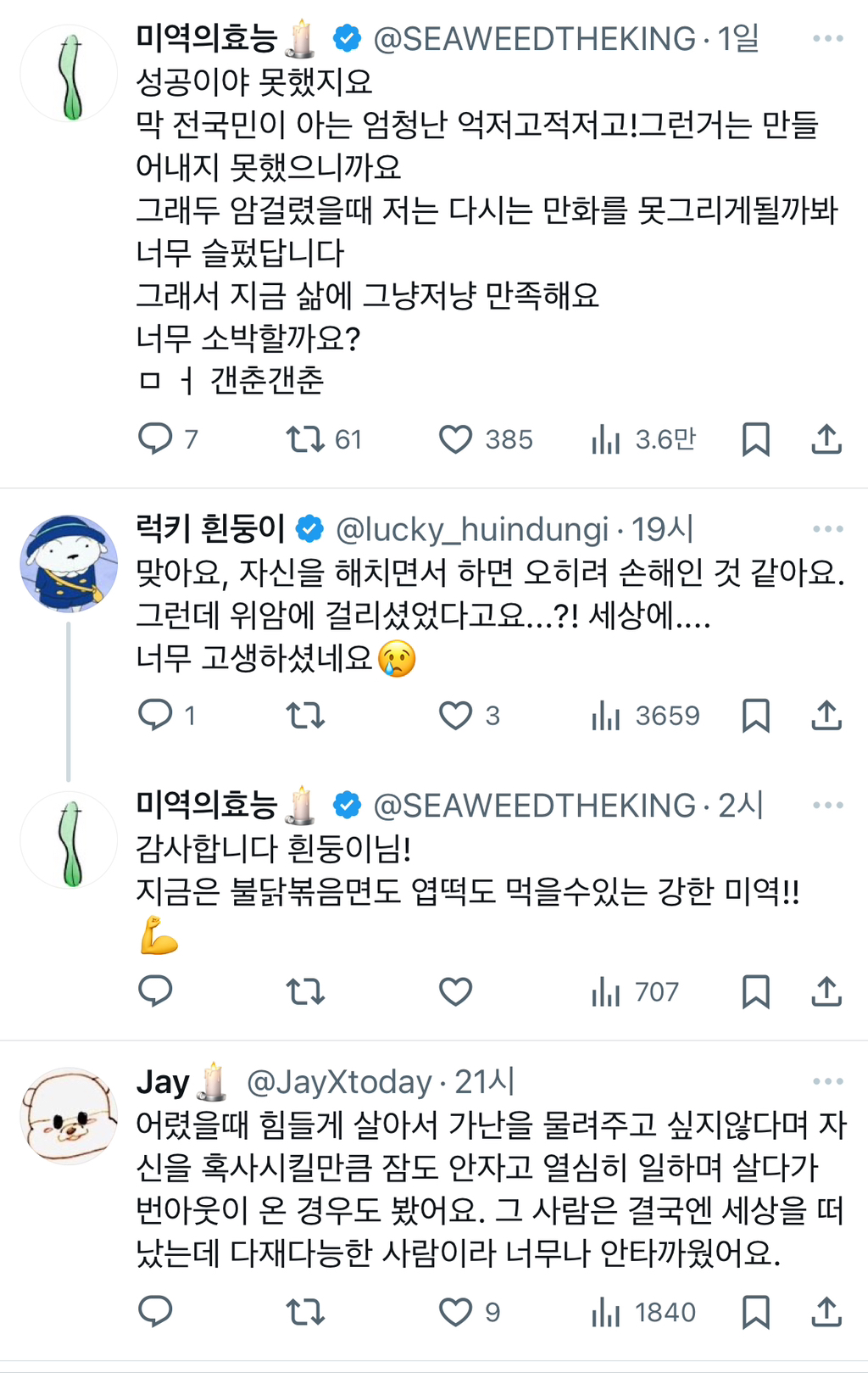View analytics for the 3.6만 views tweet
The image size is (868, 1373).
tap(605, 439)
